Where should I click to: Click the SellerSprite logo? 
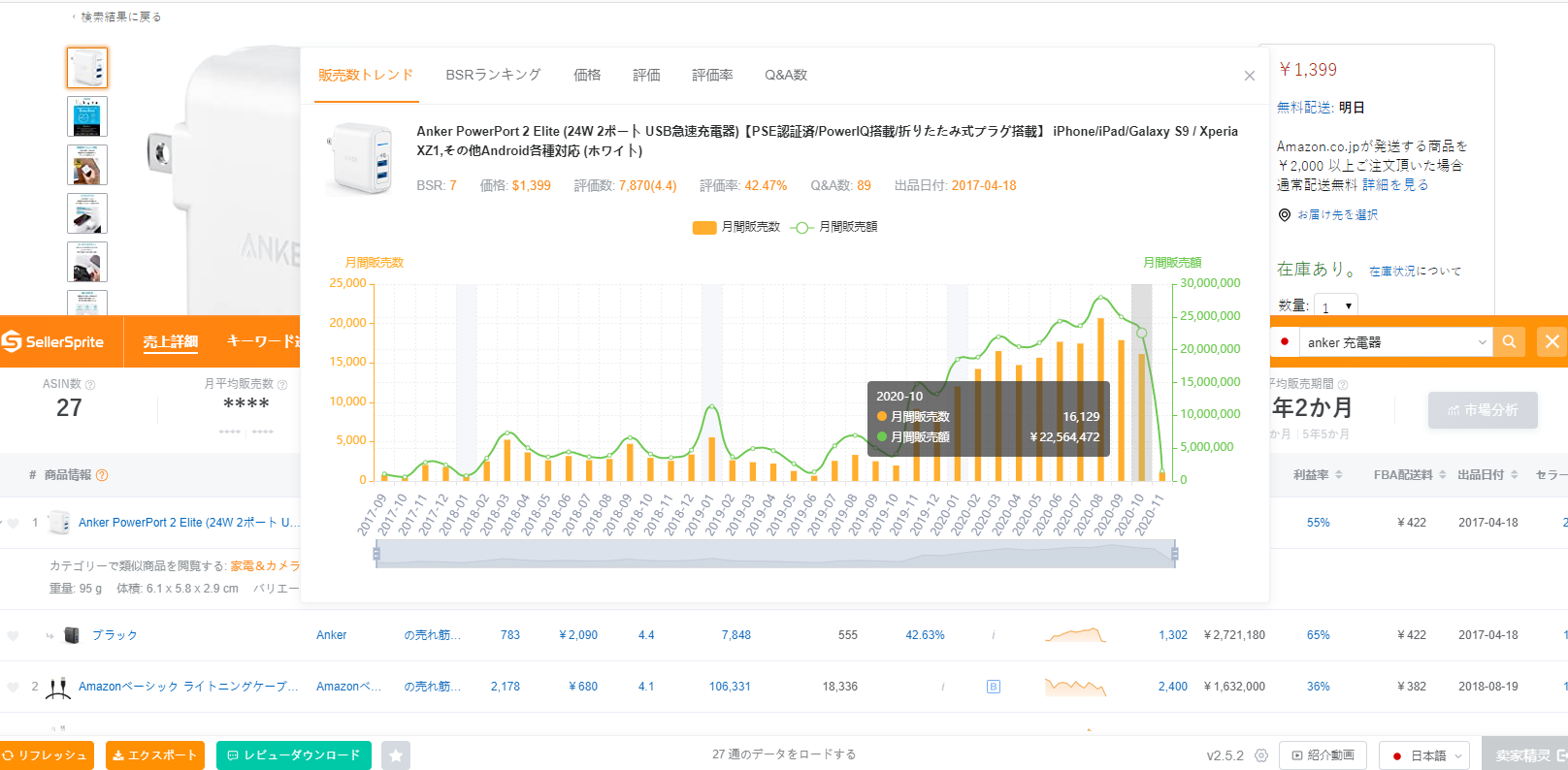[52, 341]
